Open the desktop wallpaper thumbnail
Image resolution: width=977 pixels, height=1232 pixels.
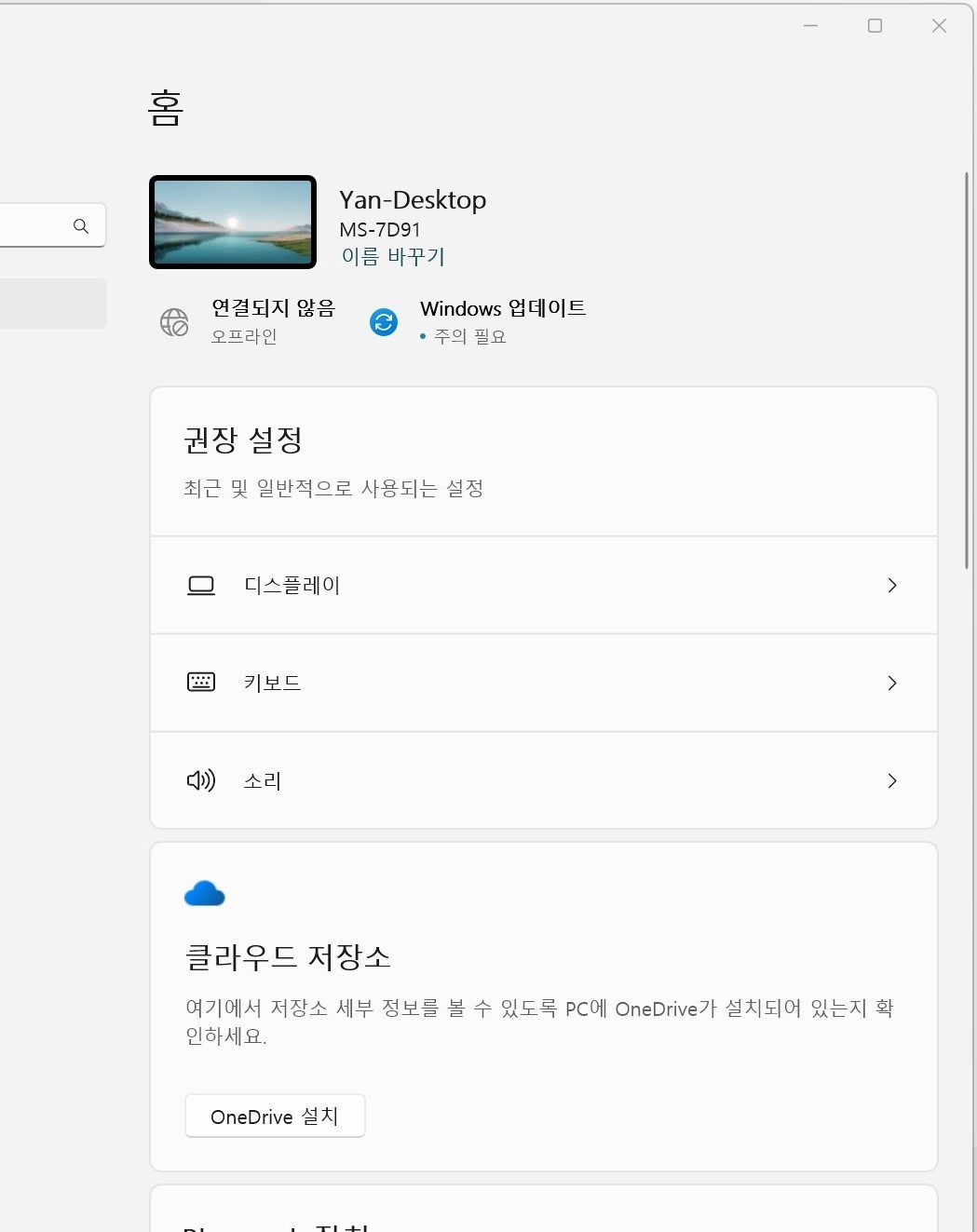click(233, 222)
